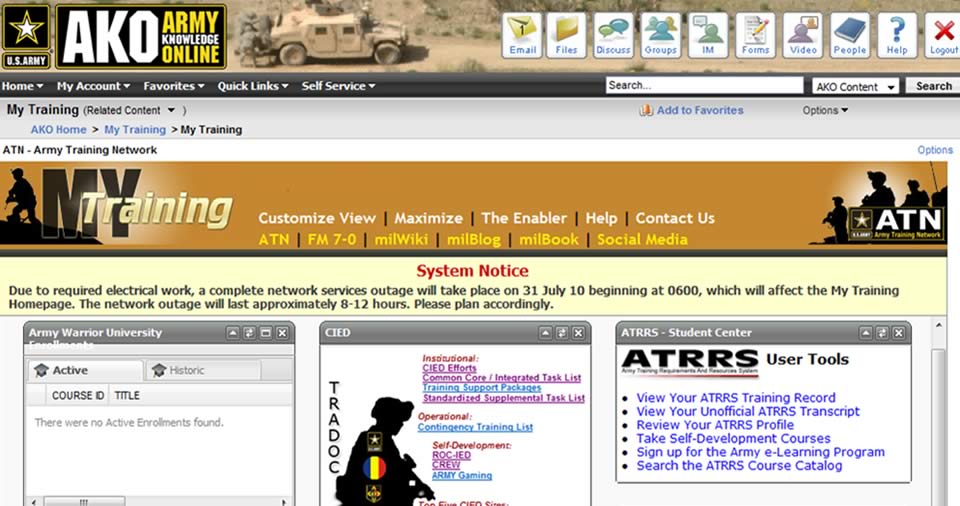Click Customize View in the banner
This screenshot has width=960, height=506.
coord(317,218)
